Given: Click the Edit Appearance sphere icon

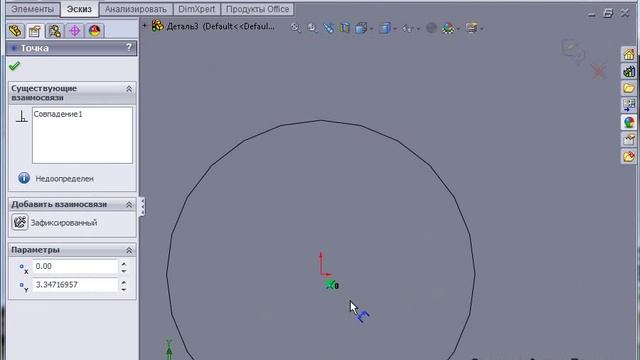Looking at the screenshot, I should (431, 28).
